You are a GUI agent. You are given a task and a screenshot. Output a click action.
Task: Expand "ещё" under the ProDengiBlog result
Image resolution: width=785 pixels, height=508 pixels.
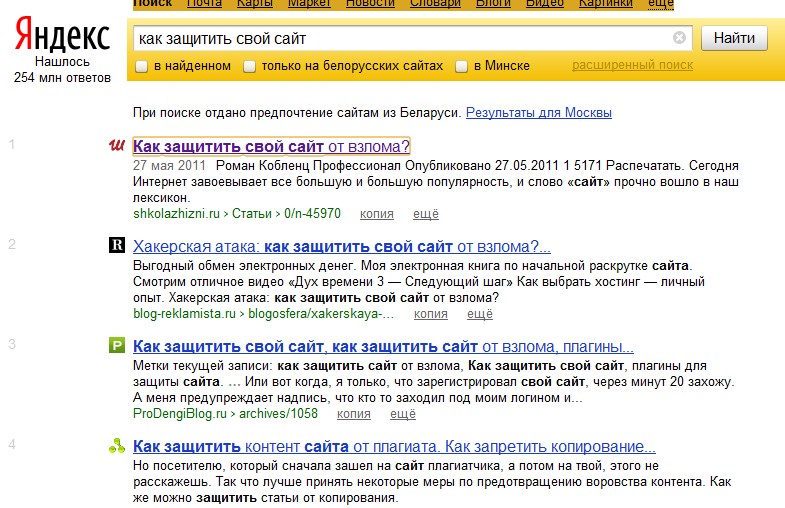pyautogui.click(x=403, y=414)
